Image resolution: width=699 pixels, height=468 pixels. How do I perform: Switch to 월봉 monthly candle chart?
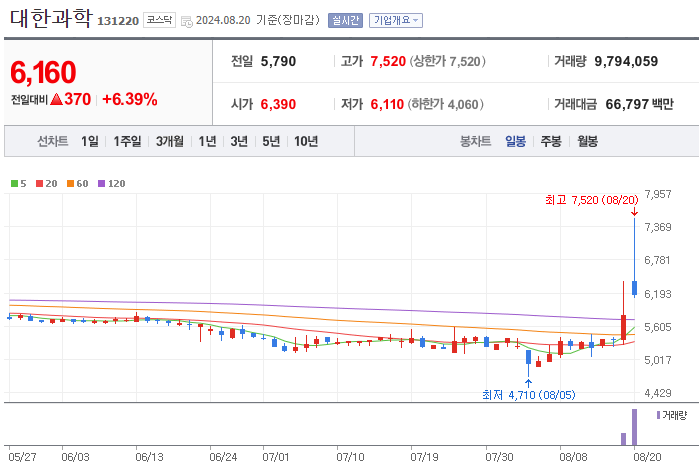588,141
